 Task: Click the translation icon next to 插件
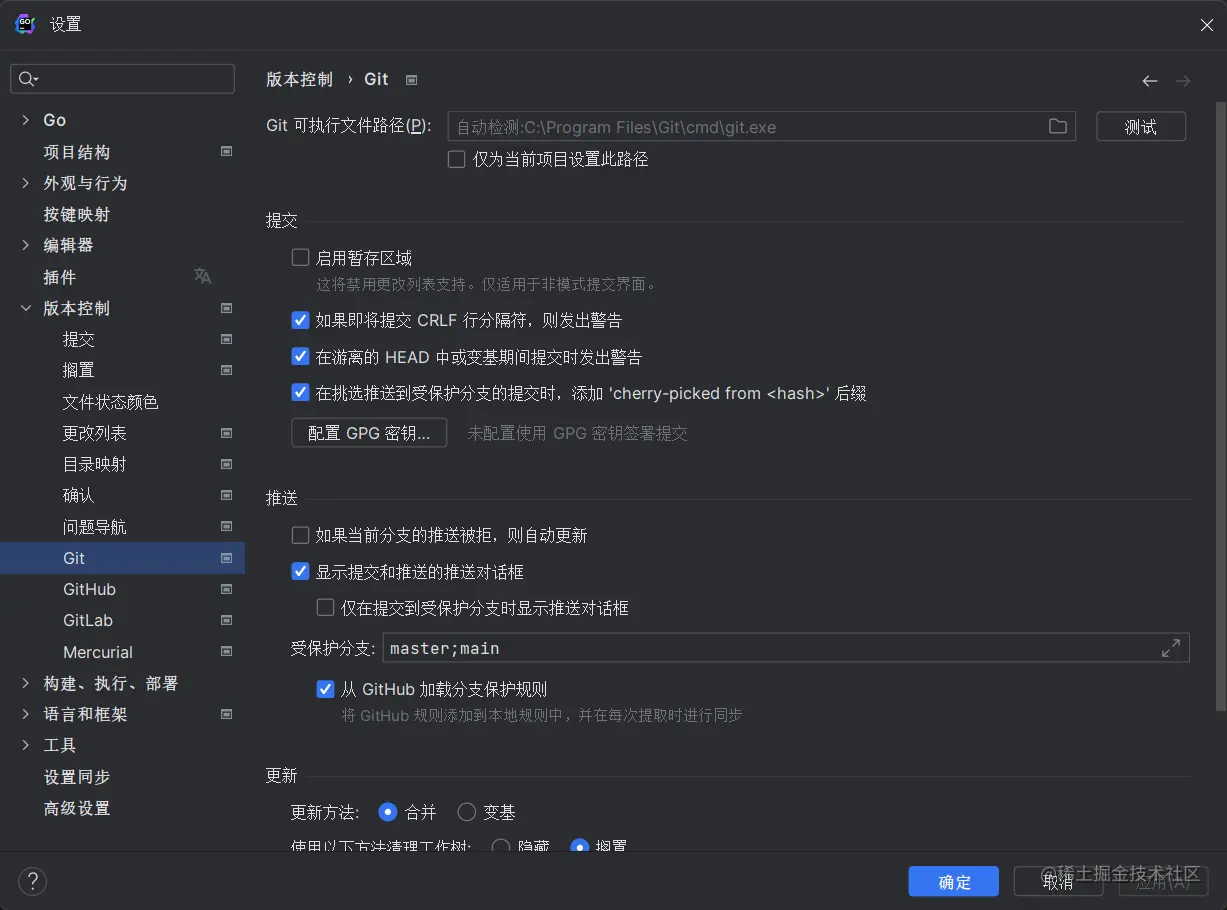[202, 276]
